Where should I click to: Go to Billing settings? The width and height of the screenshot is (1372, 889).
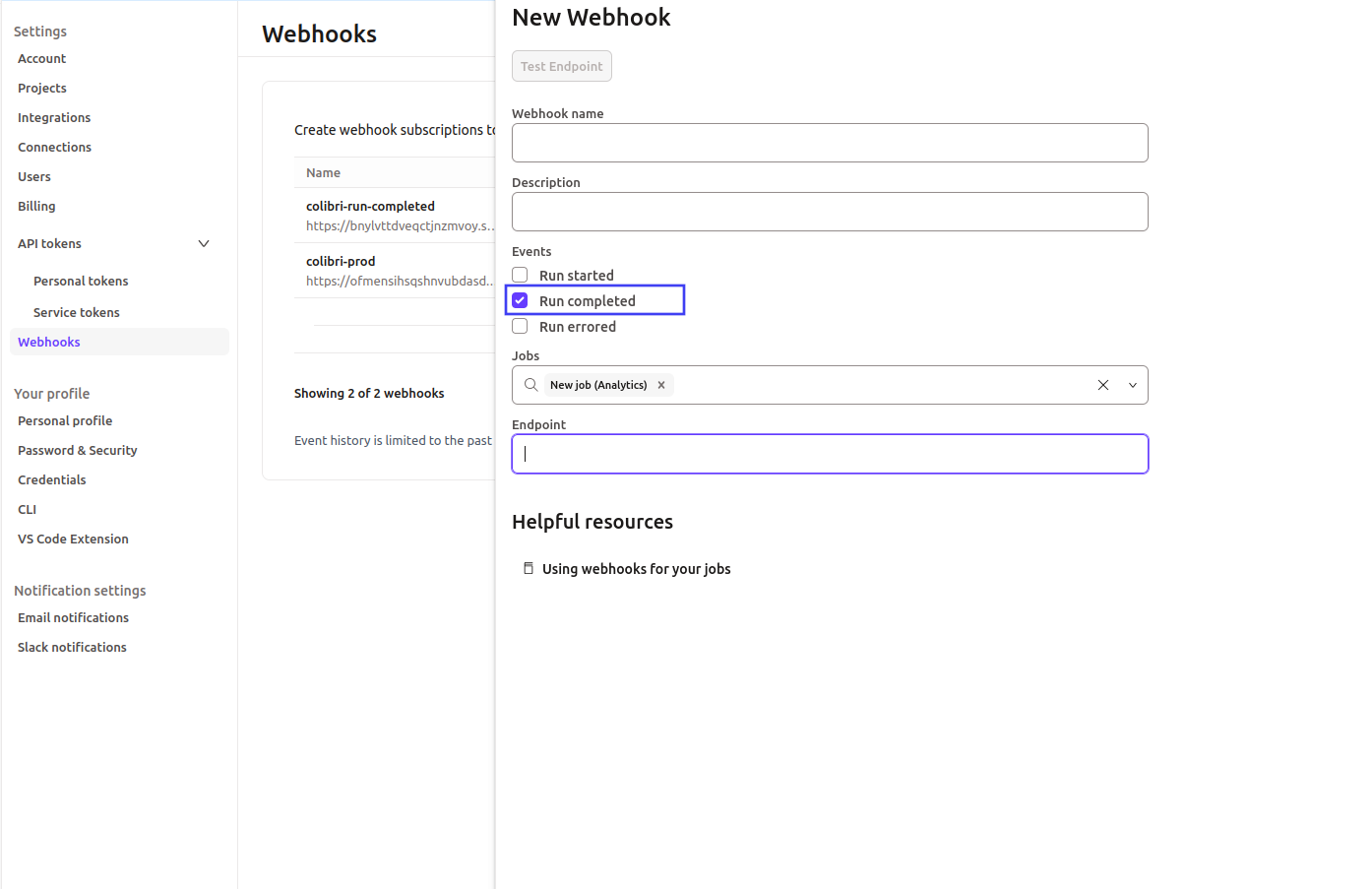35,206
